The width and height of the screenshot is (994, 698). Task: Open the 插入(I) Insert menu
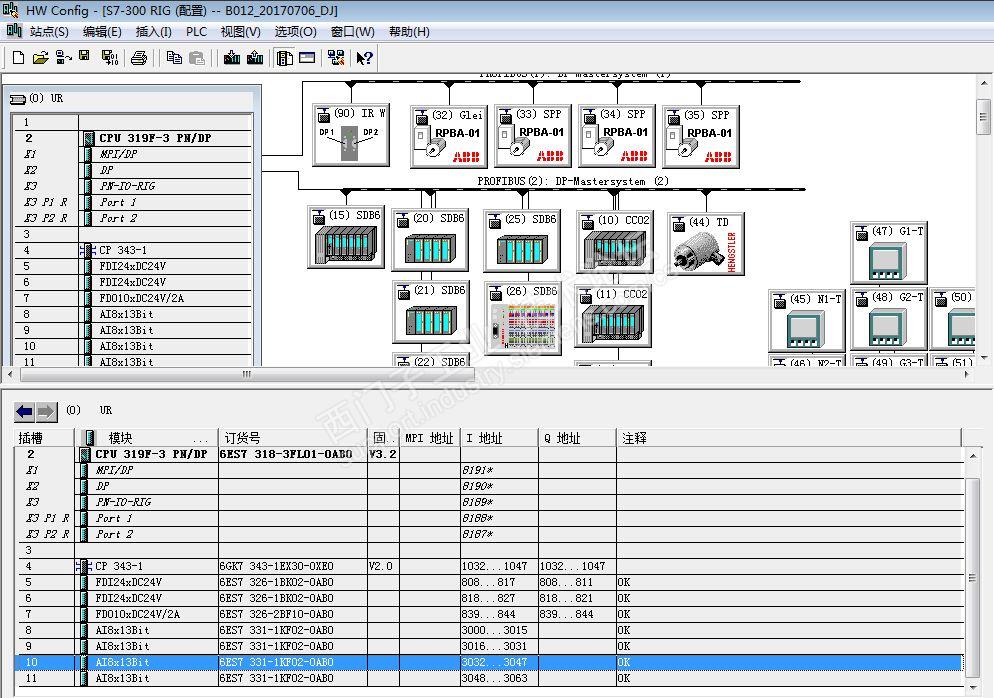coord(153,32)
